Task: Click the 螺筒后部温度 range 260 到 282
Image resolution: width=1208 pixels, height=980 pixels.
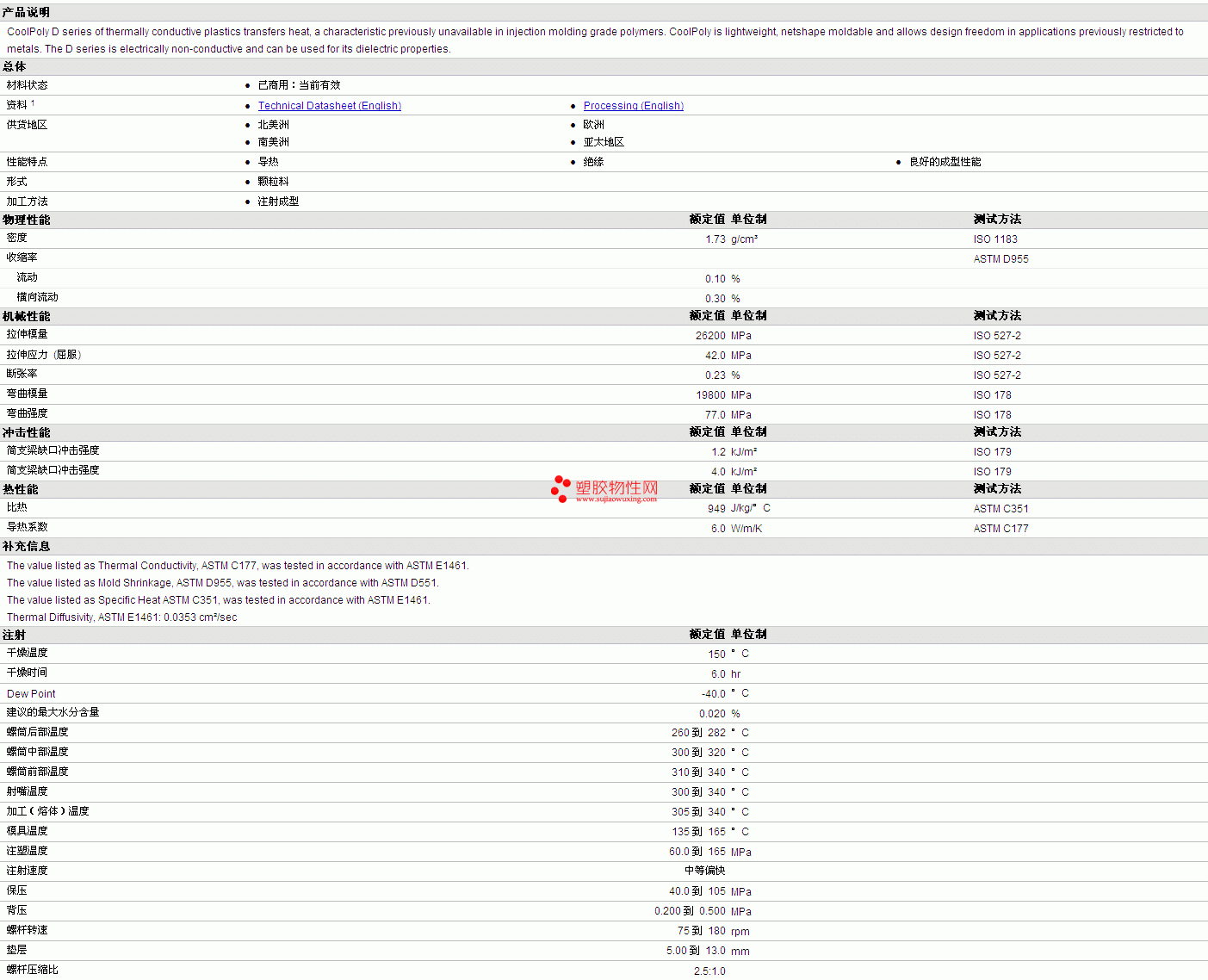Action: [698, 733]
